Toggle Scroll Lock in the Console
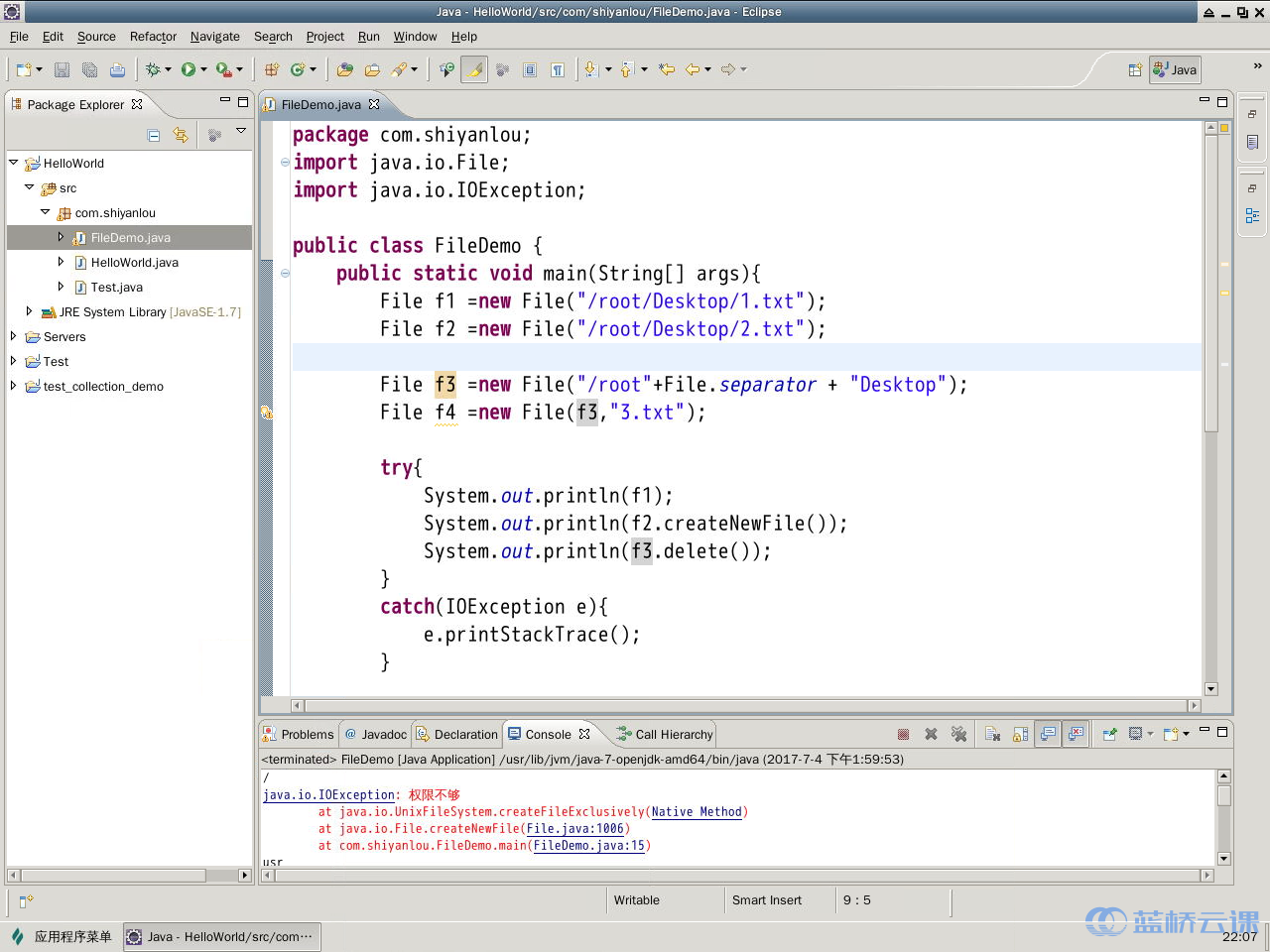Screen dimensions: 1270x952 click(x=1020, y=734)
